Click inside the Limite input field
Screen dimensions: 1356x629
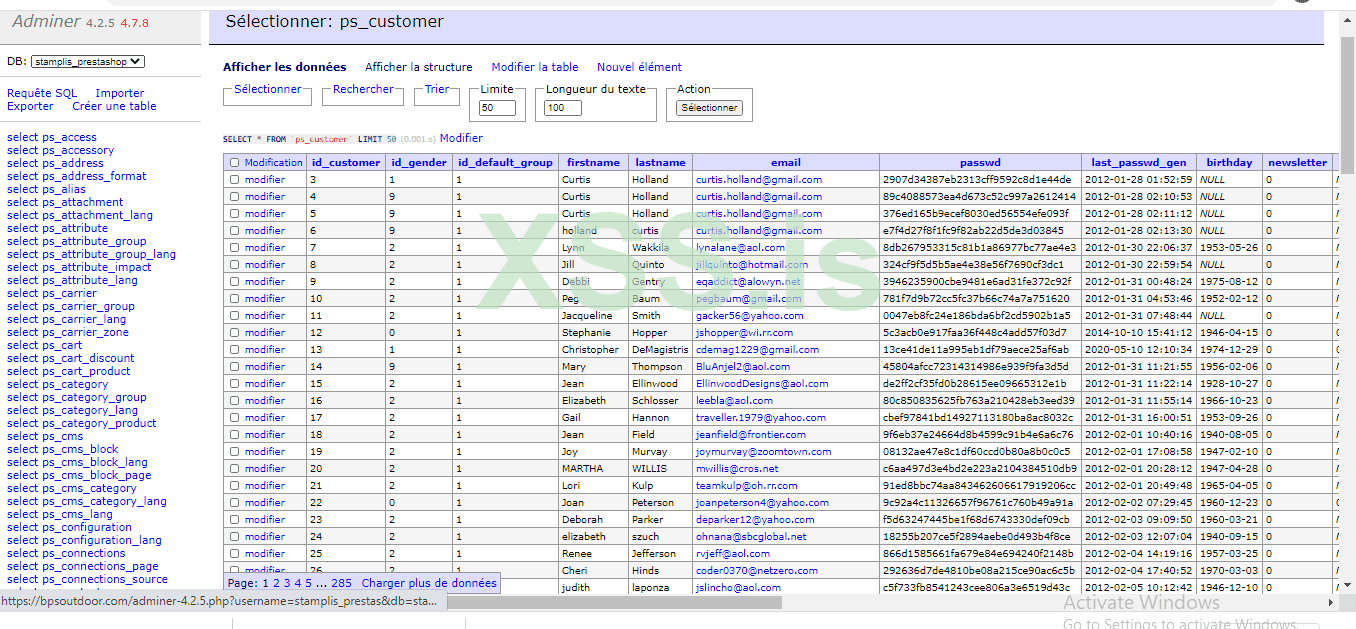(x=497, y=105)
